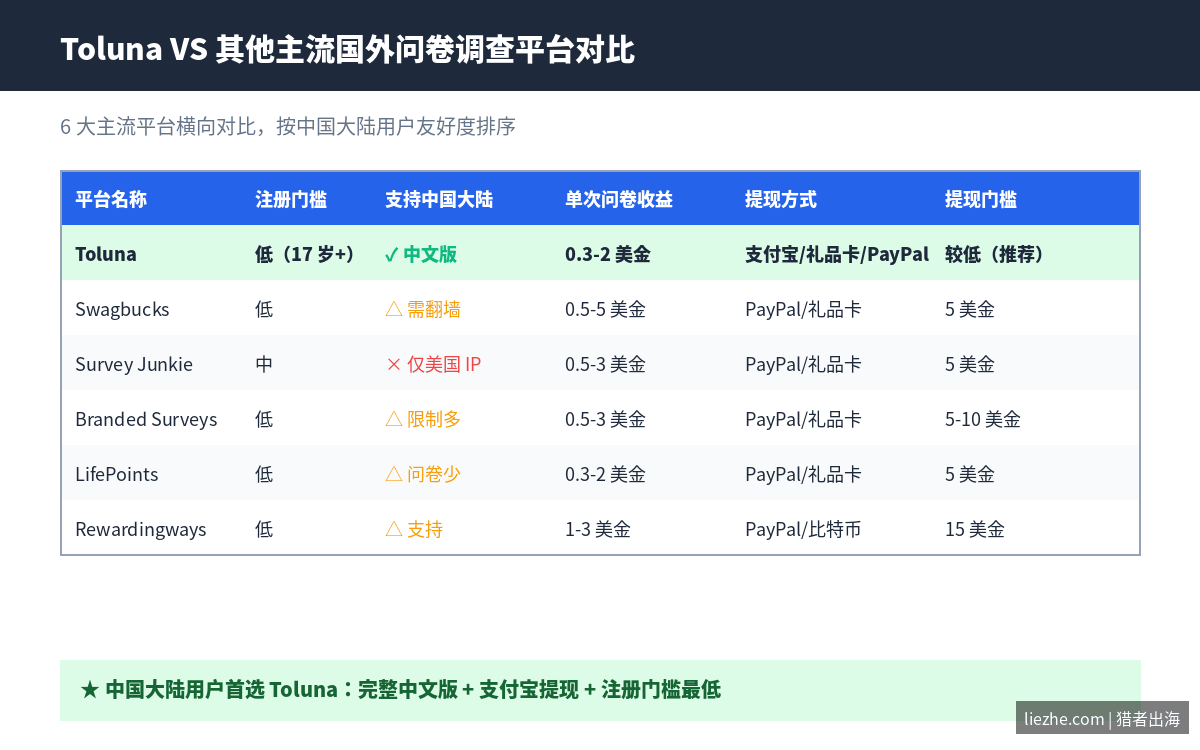Click "低" in the LifePoints row
Image resolution: width=1200 pixels, height=750 pixels.
pyautogui.click(x=264, y=474)
